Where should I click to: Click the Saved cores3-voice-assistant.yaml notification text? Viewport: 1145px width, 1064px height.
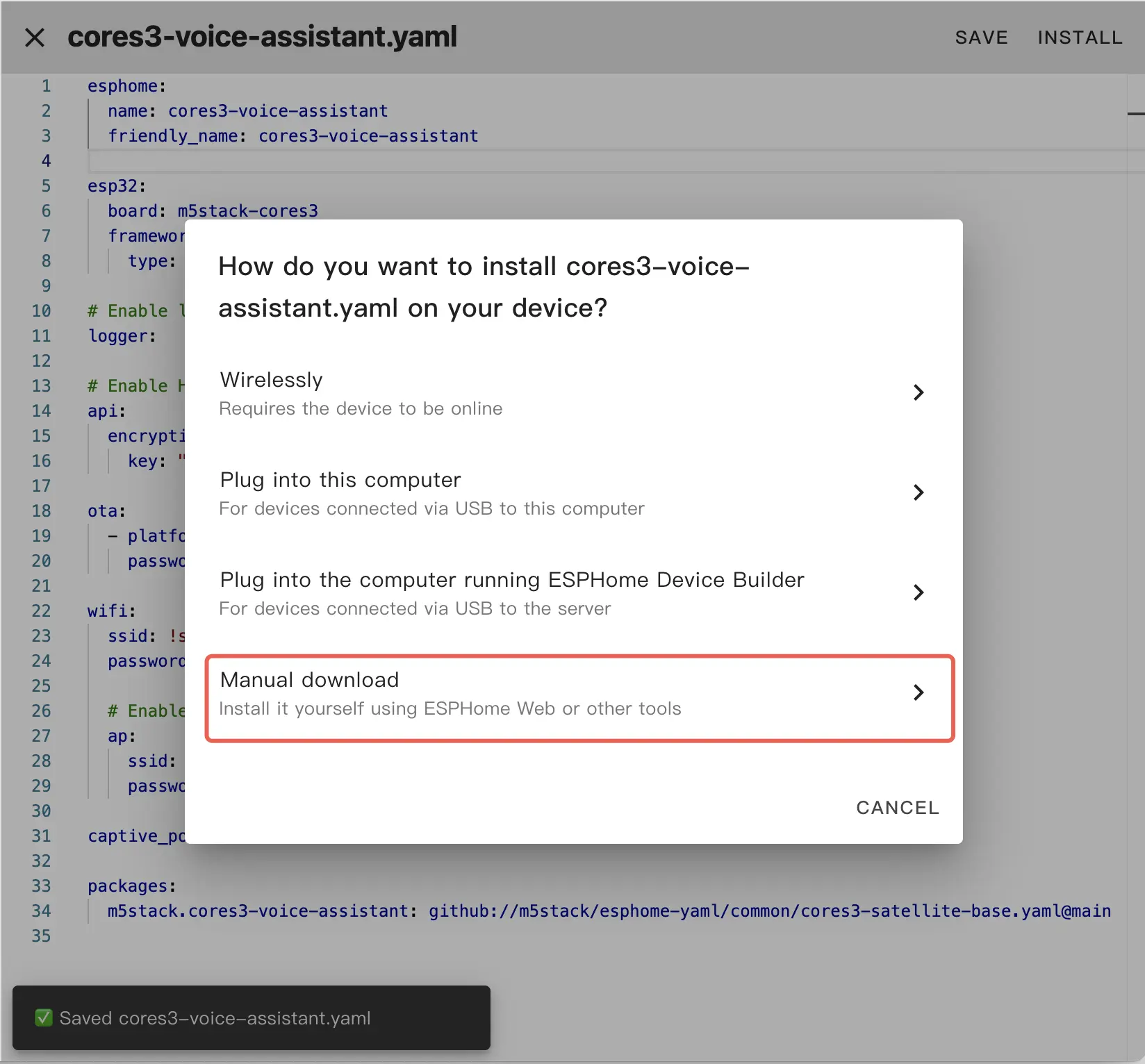[x=215, y=1018]
